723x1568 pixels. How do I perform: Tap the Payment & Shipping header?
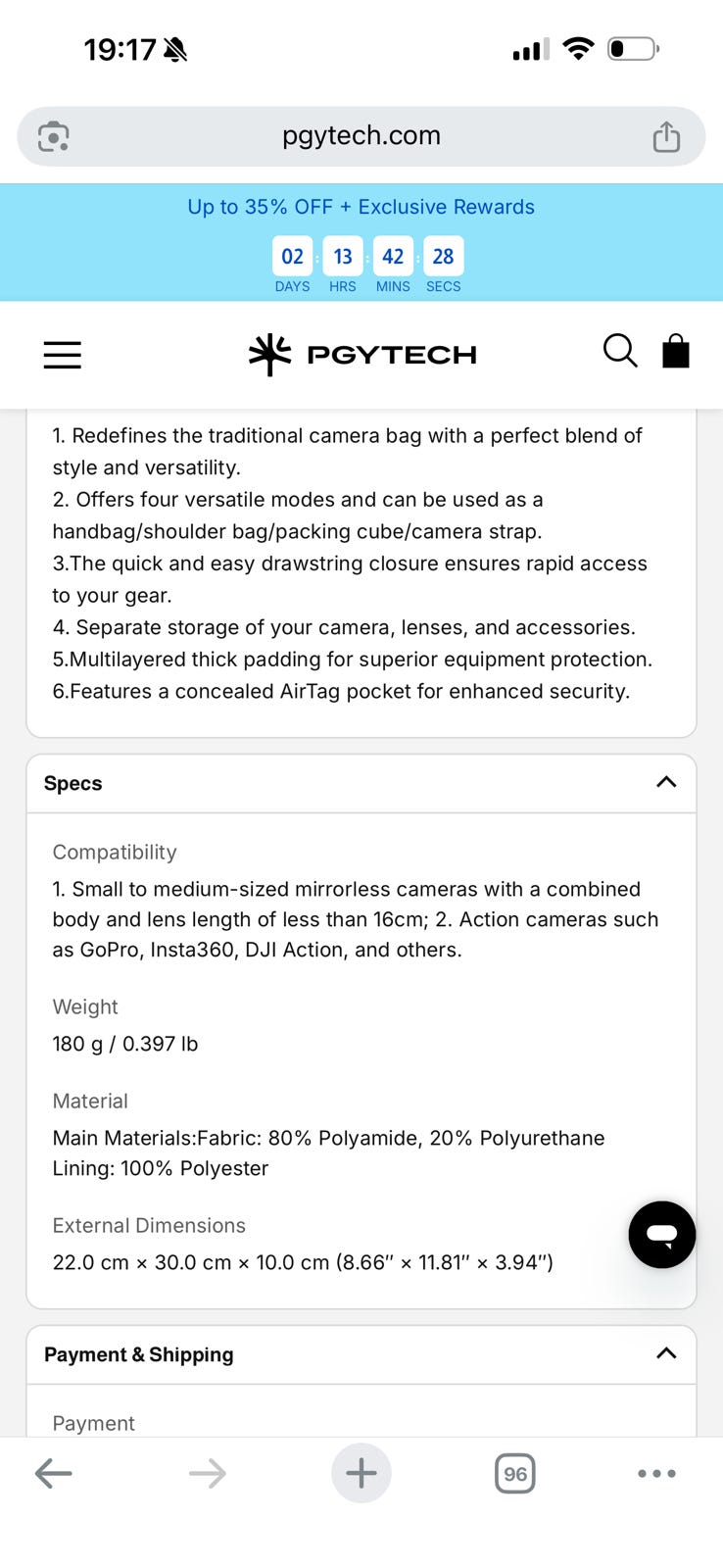point(361,1354)
